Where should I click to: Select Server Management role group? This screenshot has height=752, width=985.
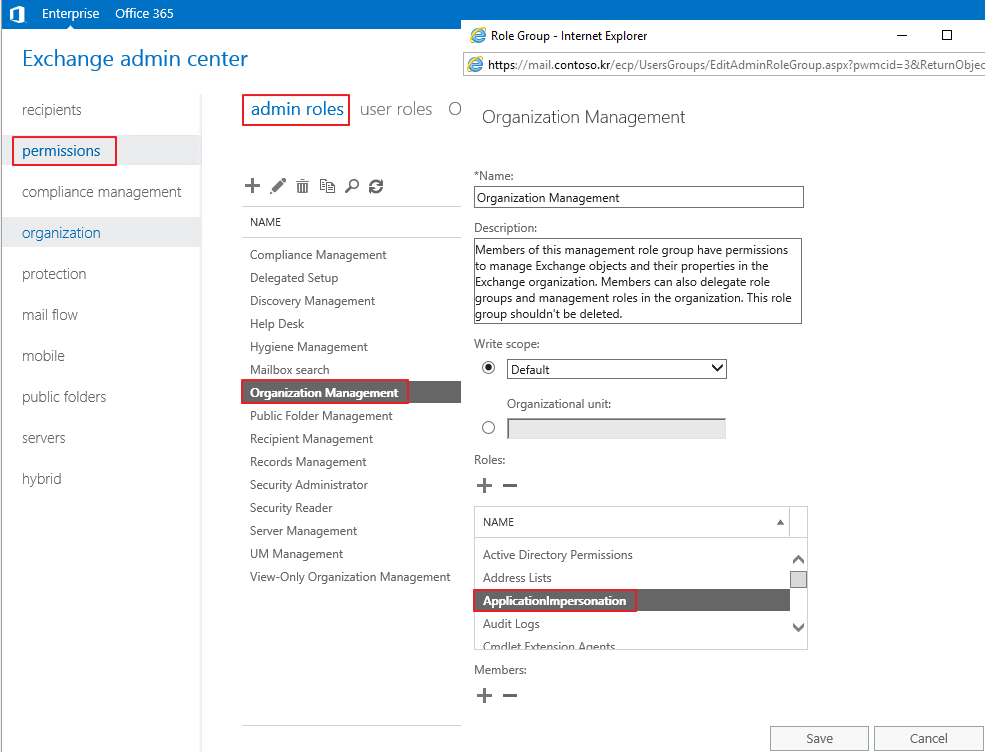pos(303,531)
